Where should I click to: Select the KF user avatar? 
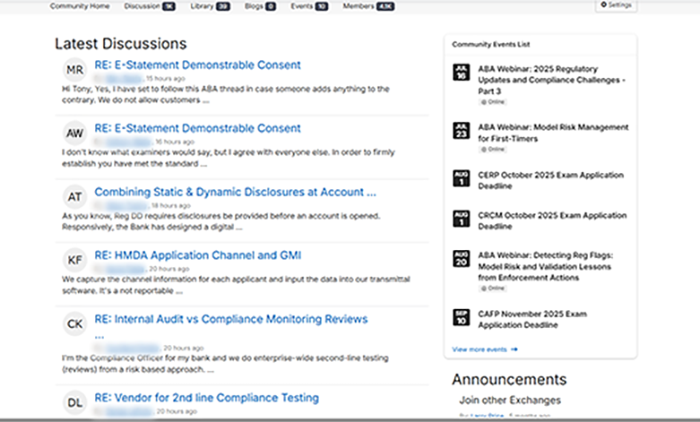point(75,260)
